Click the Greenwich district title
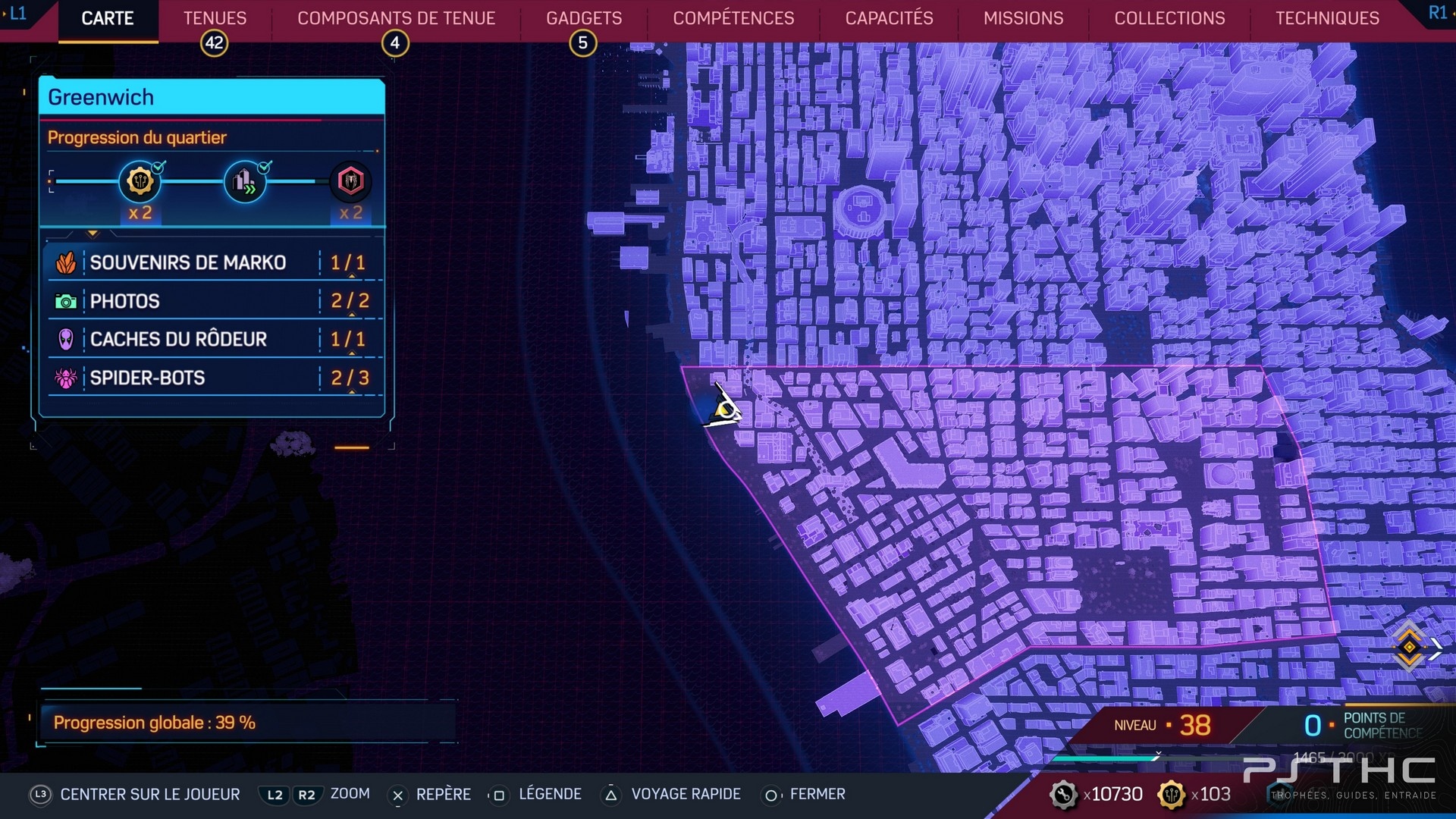1456x819 pixels. click(x=101, y=97)
